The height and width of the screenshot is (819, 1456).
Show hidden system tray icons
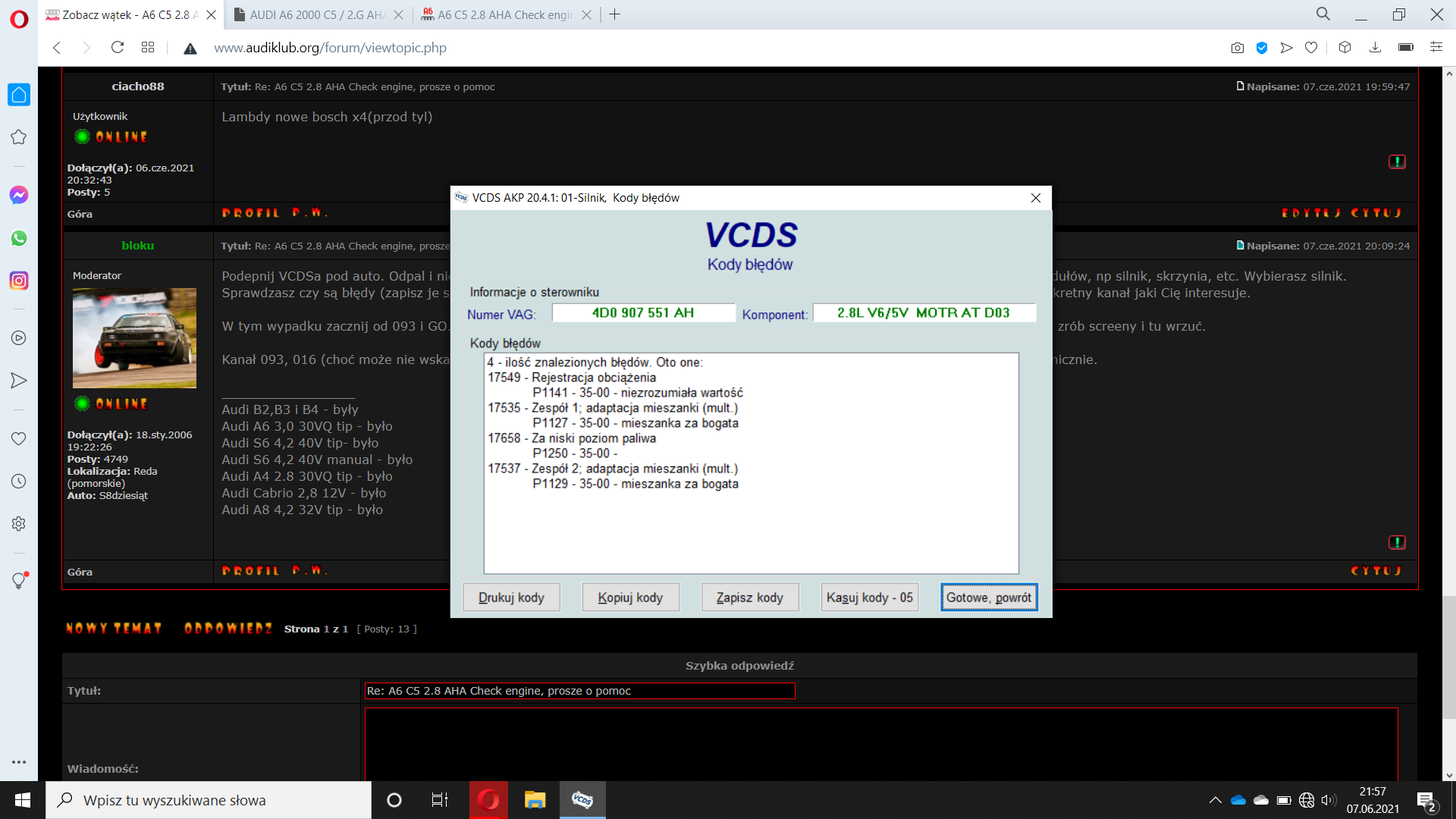coord(1215,800)
